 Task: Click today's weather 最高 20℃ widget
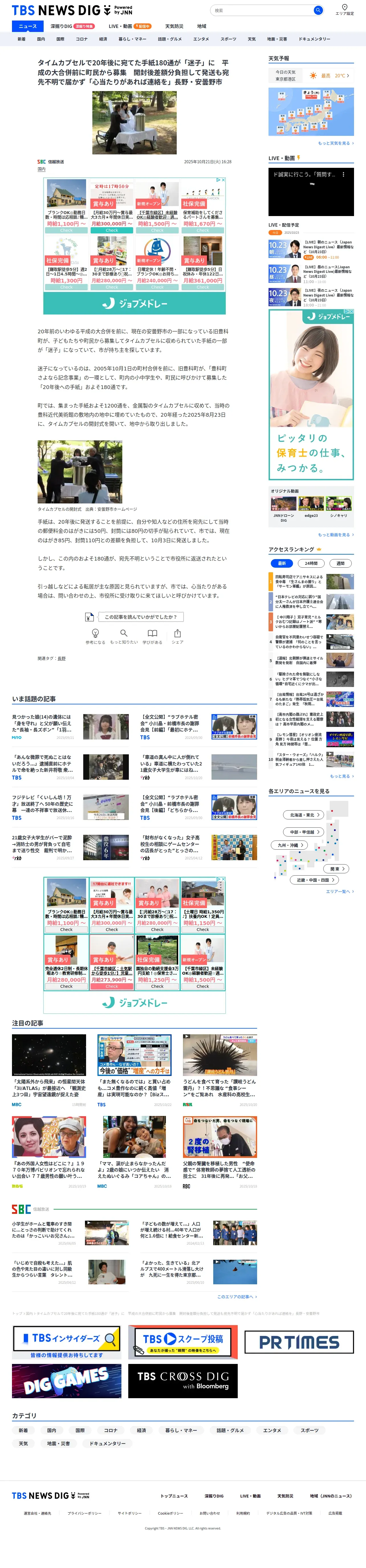pos(311,75)
